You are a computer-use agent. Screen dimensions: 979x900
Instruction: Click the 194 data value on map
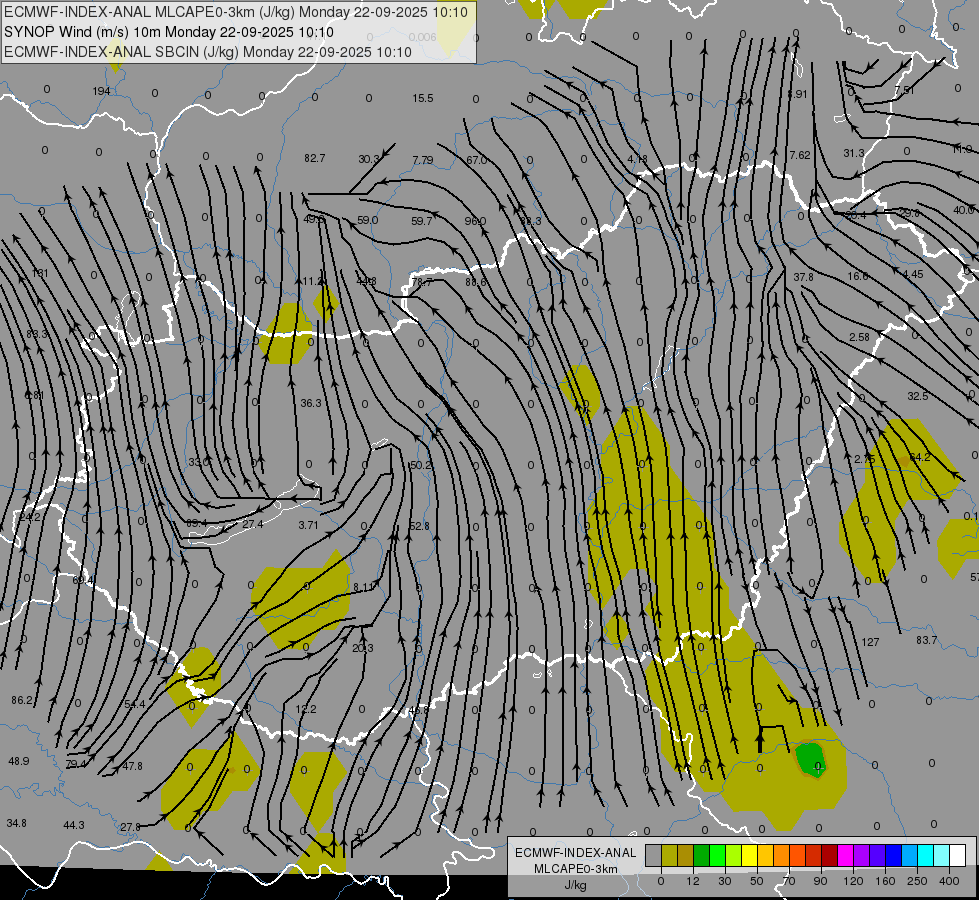[x=101, y=91]
